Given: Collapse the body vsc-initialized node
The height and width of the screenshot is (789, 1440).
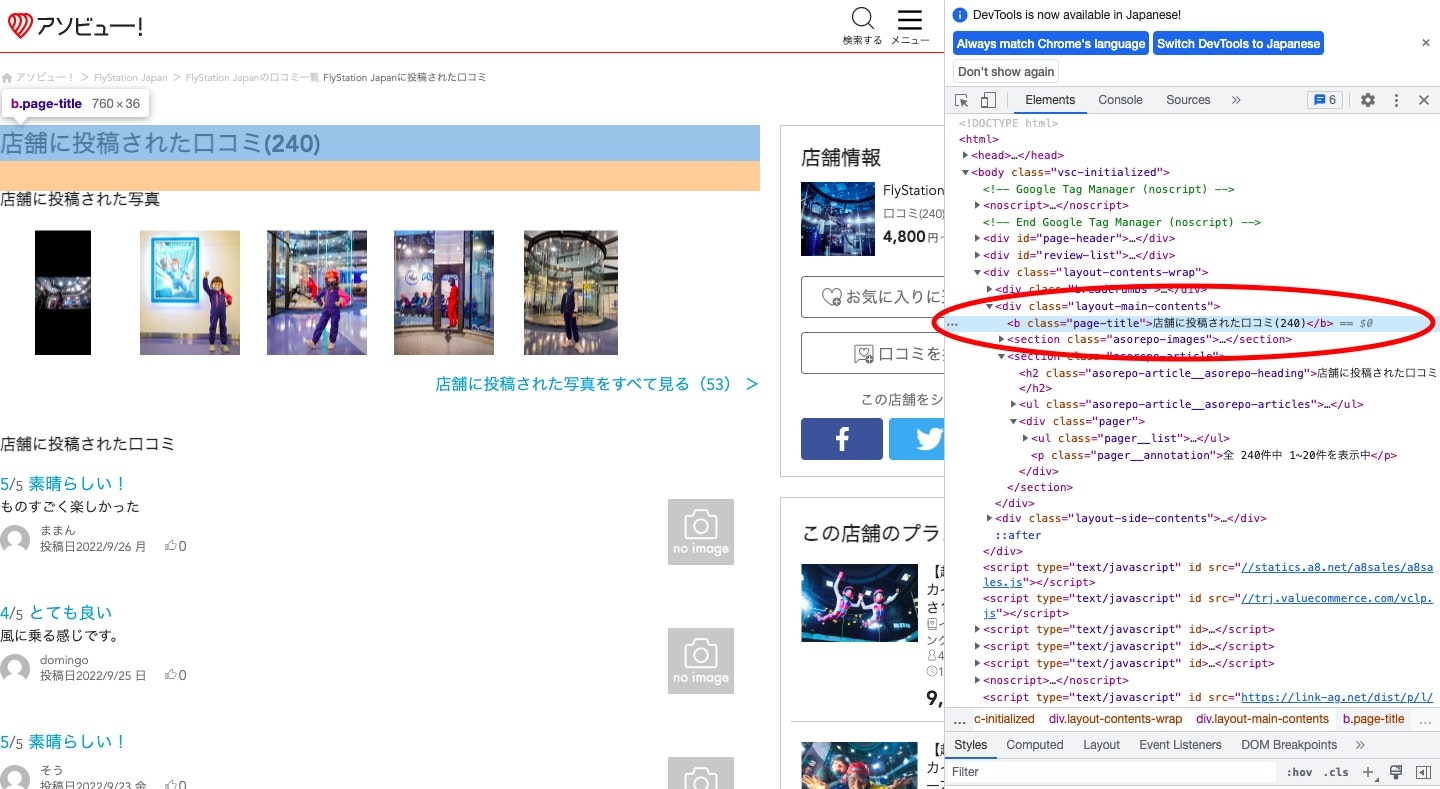Looking at the screenshot, I should (966, 173).
